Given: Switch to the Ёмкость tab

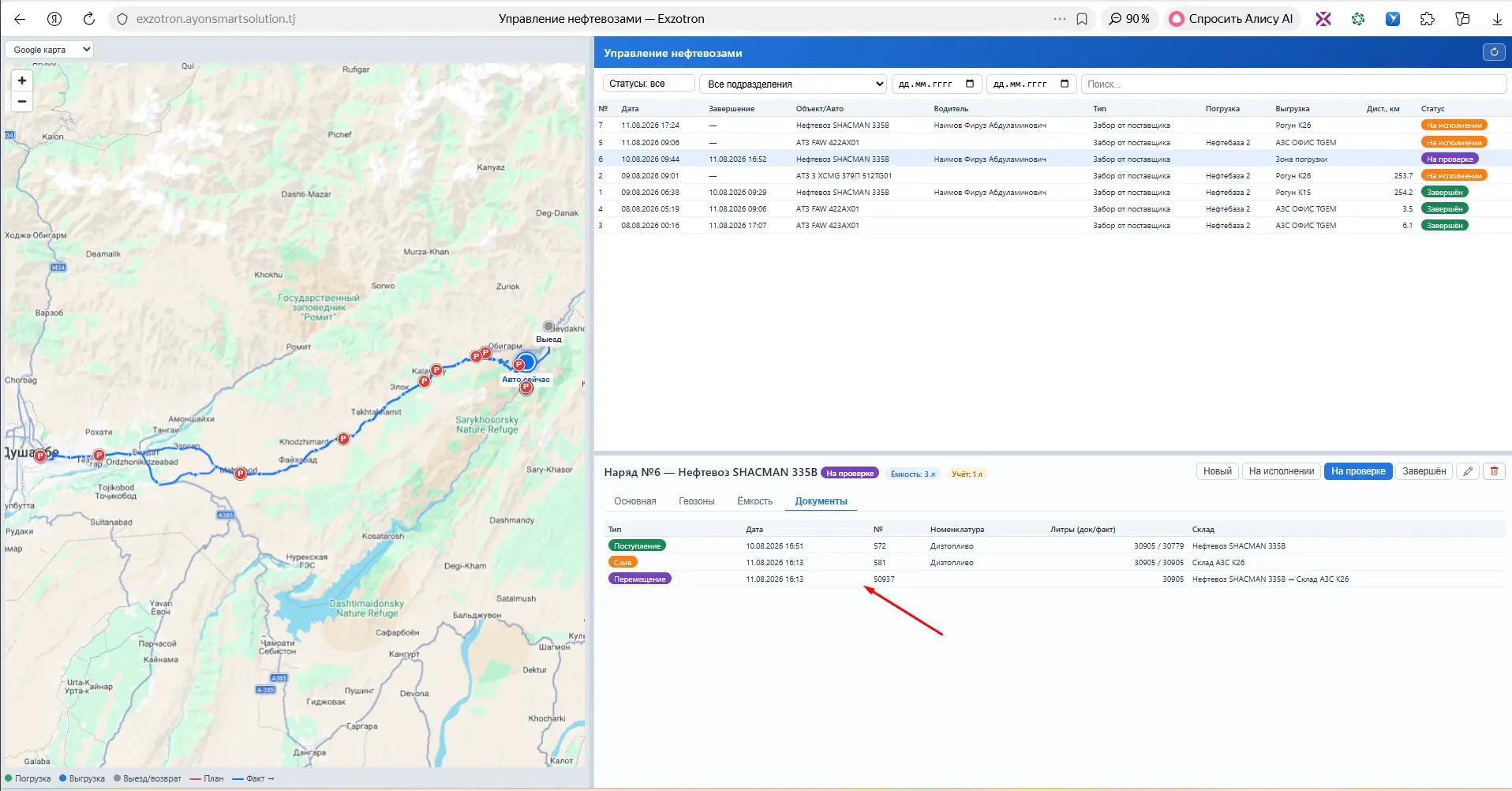Looking at the screenshot, I should coord(755,501).
